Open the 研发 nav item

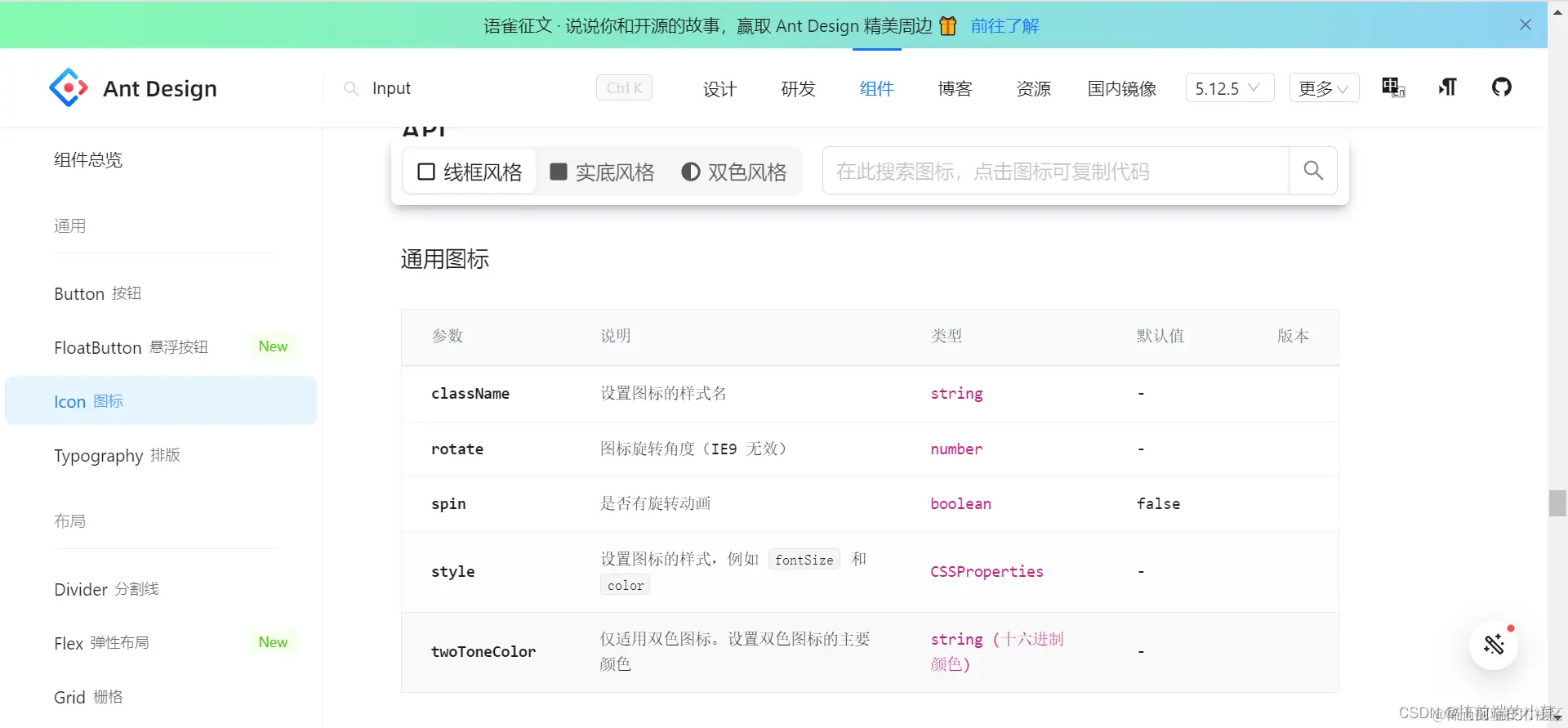(x=798, y=88)
